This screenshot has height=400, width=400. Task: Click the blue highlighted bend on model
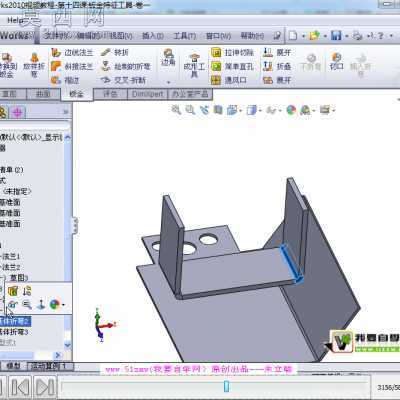[x=291, y=263]
